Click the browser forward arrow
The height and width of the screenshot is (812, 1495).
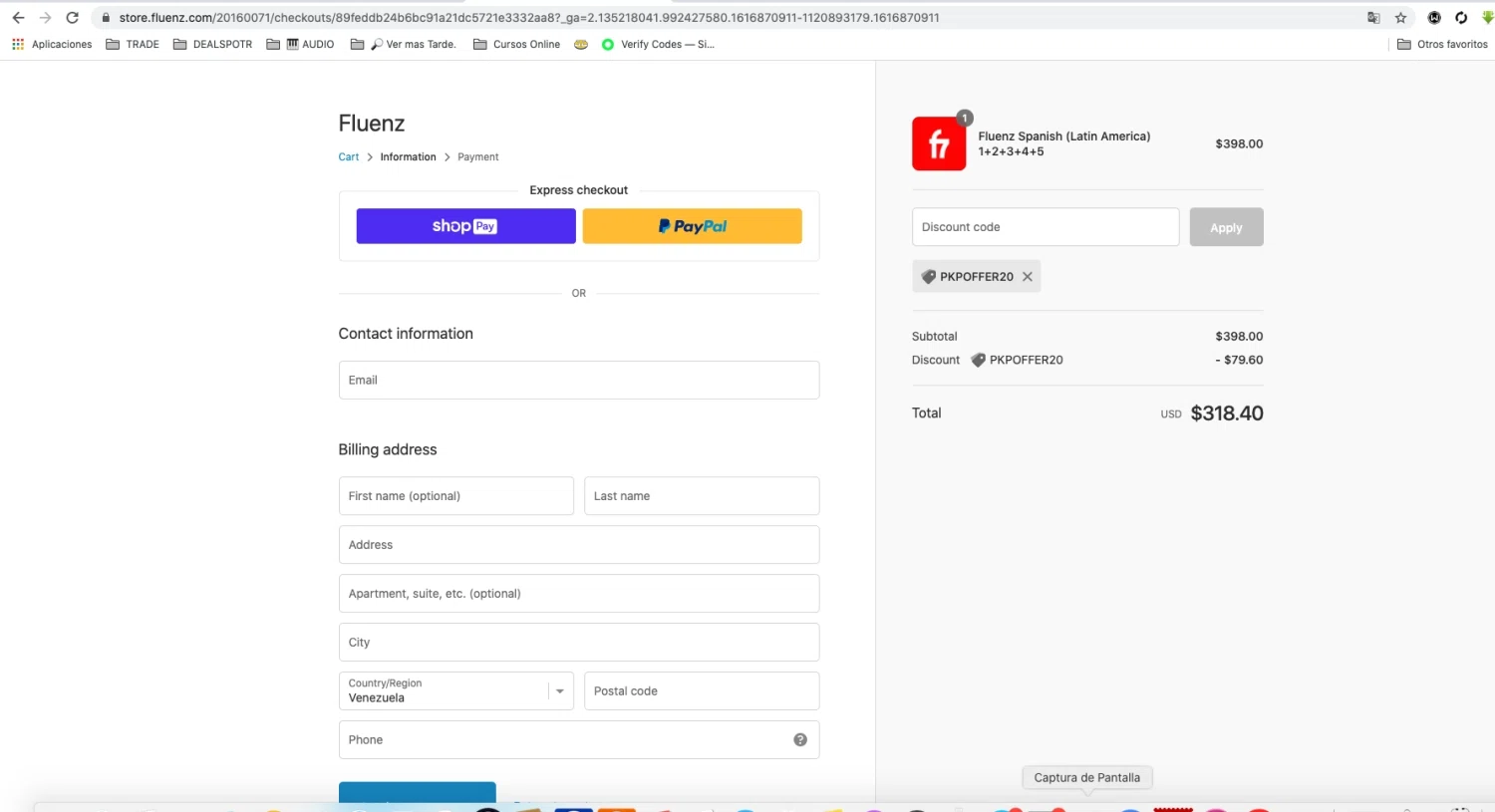point(45,18)
